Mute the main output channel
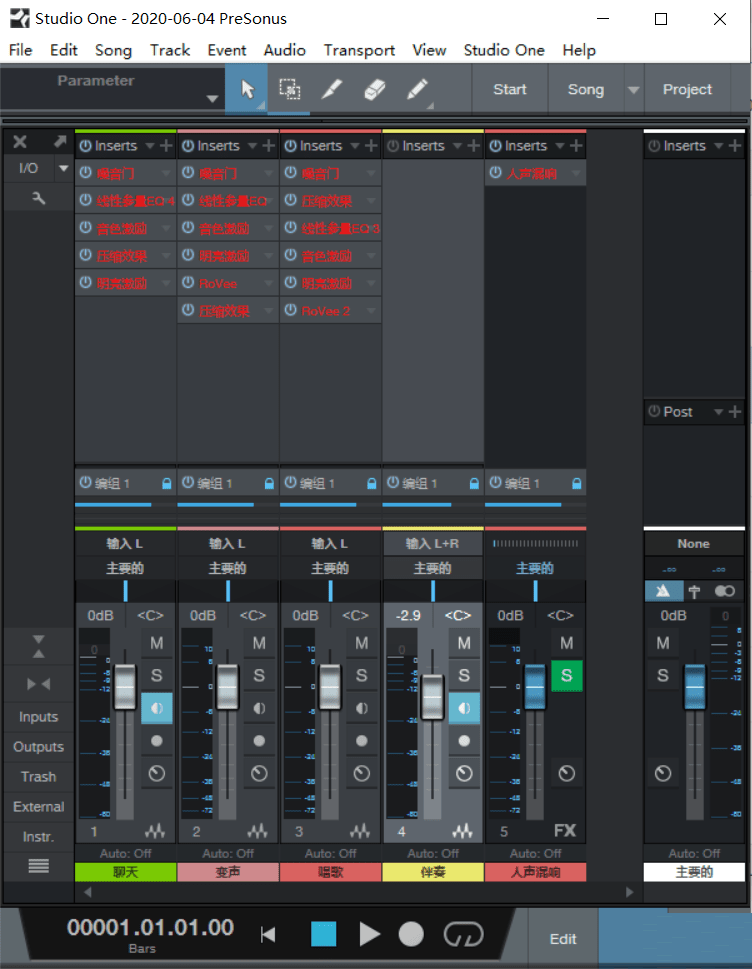The height and width of the screenshot is (969, 752). pos(663,643)
